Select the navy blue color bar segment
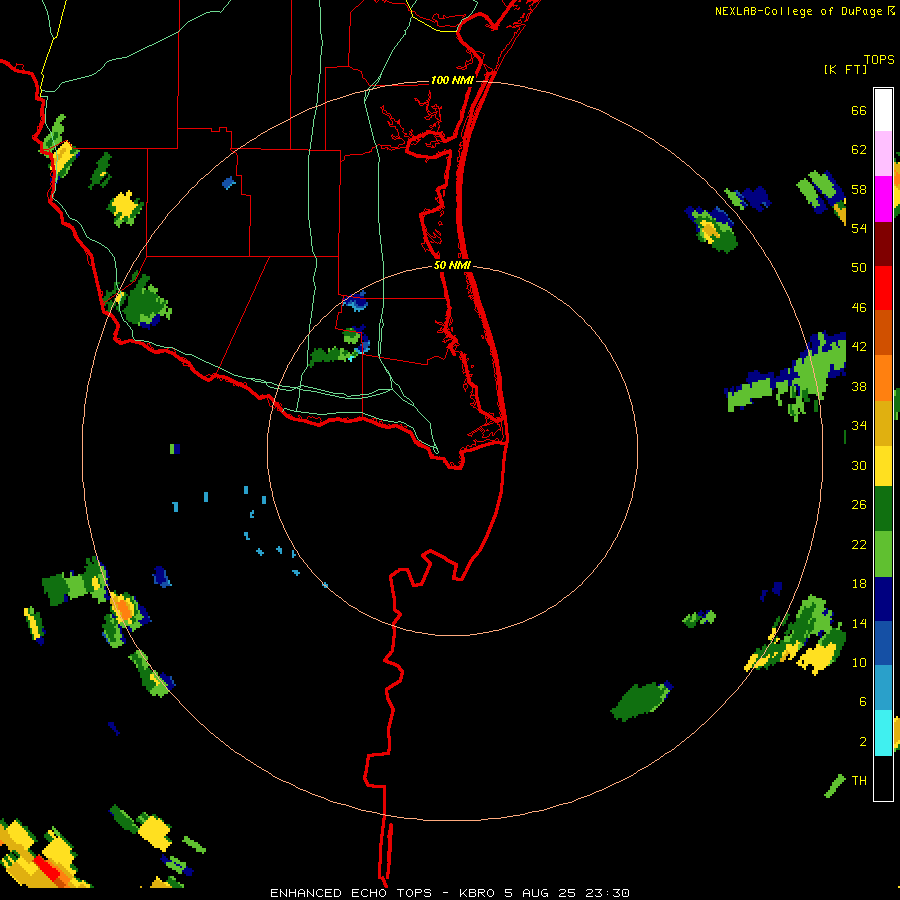Image resolution: width=900 pixels, height=900 pixels. (x=883, y=599)
